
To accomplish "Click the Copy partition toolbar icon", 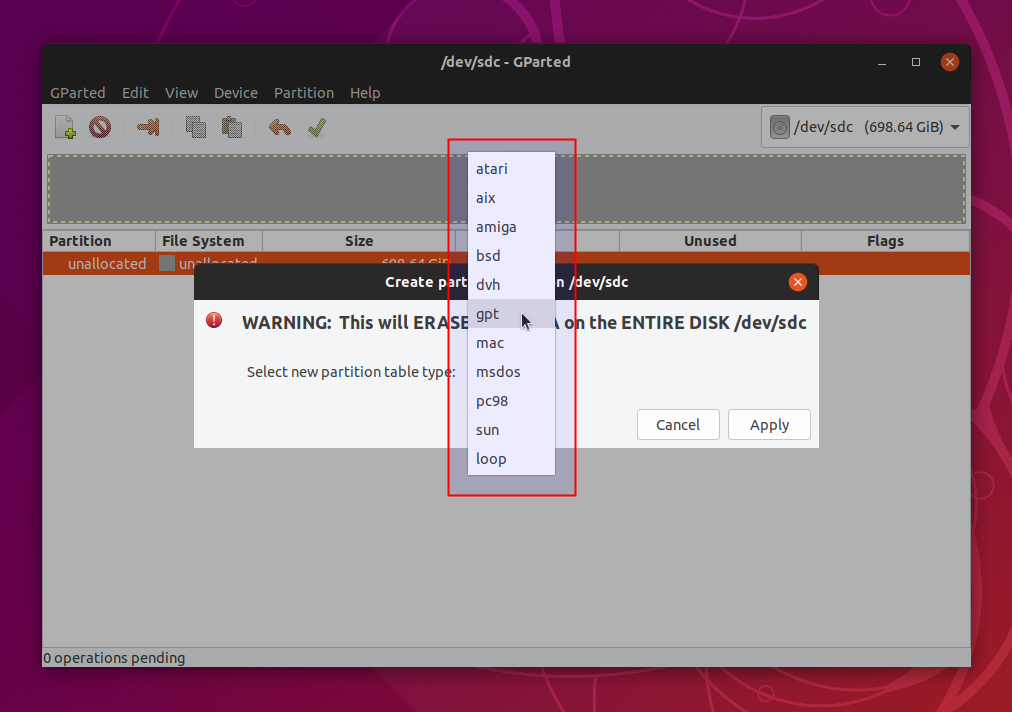I will 196,127.
